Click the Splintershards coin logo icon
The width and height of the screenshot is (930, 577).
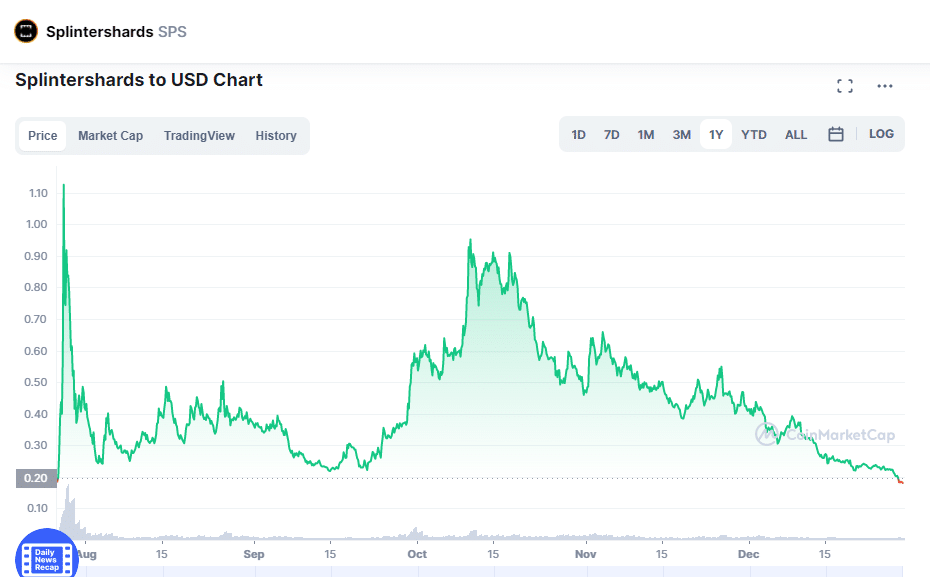tap(26, 31)
